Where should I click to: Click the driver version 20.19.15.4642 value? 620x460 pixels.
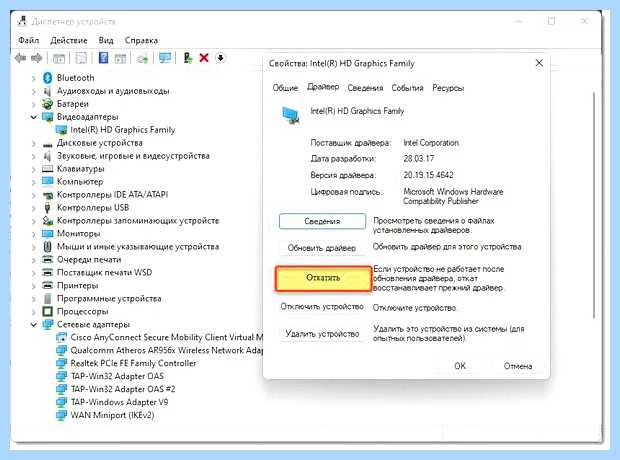[x=428, y=175]
